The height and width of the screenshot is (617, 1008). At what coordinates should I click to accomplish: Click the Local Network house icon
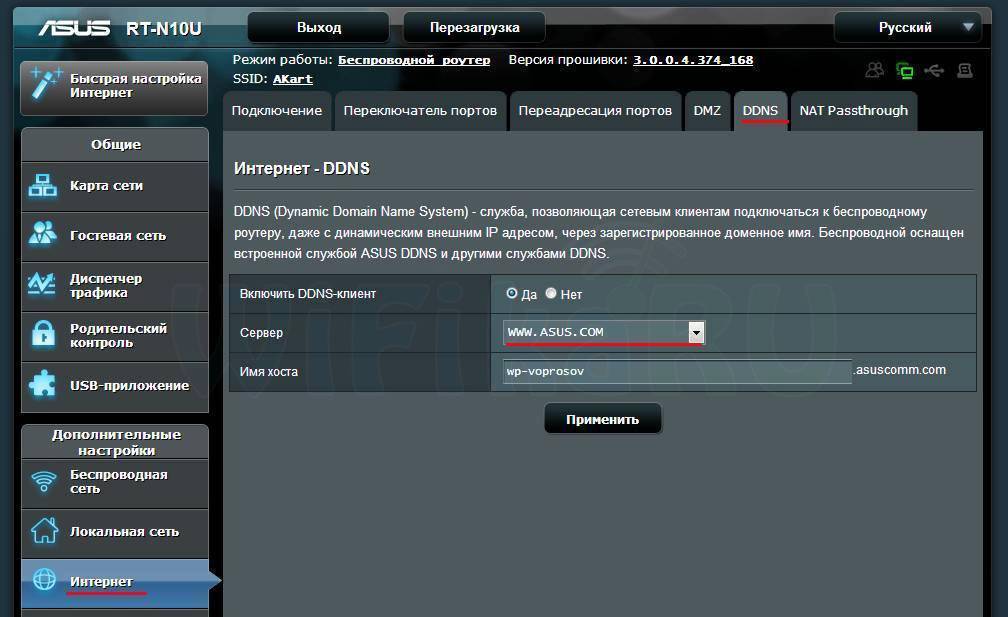point(43,531)
